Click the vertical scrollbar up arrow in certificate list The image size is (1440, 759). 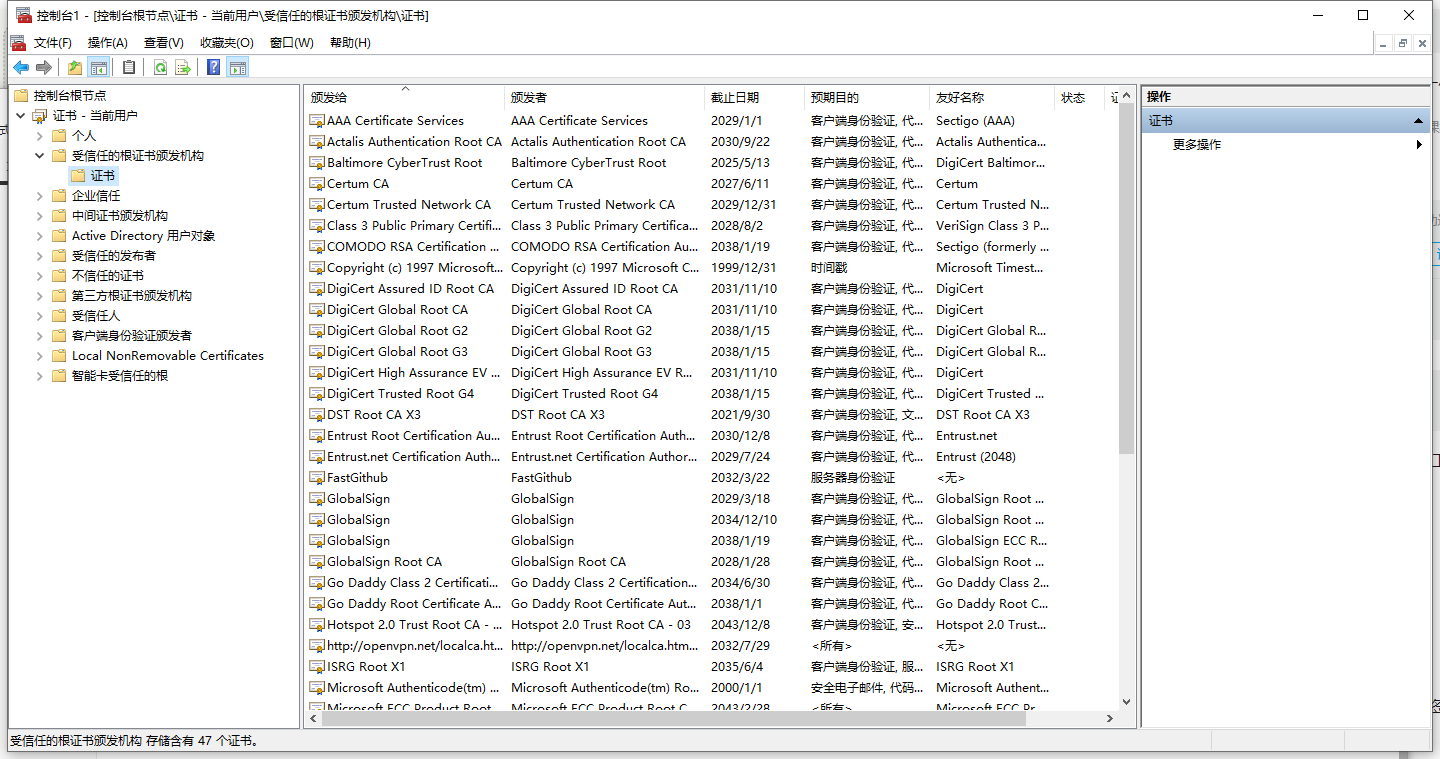(1127, 96)
